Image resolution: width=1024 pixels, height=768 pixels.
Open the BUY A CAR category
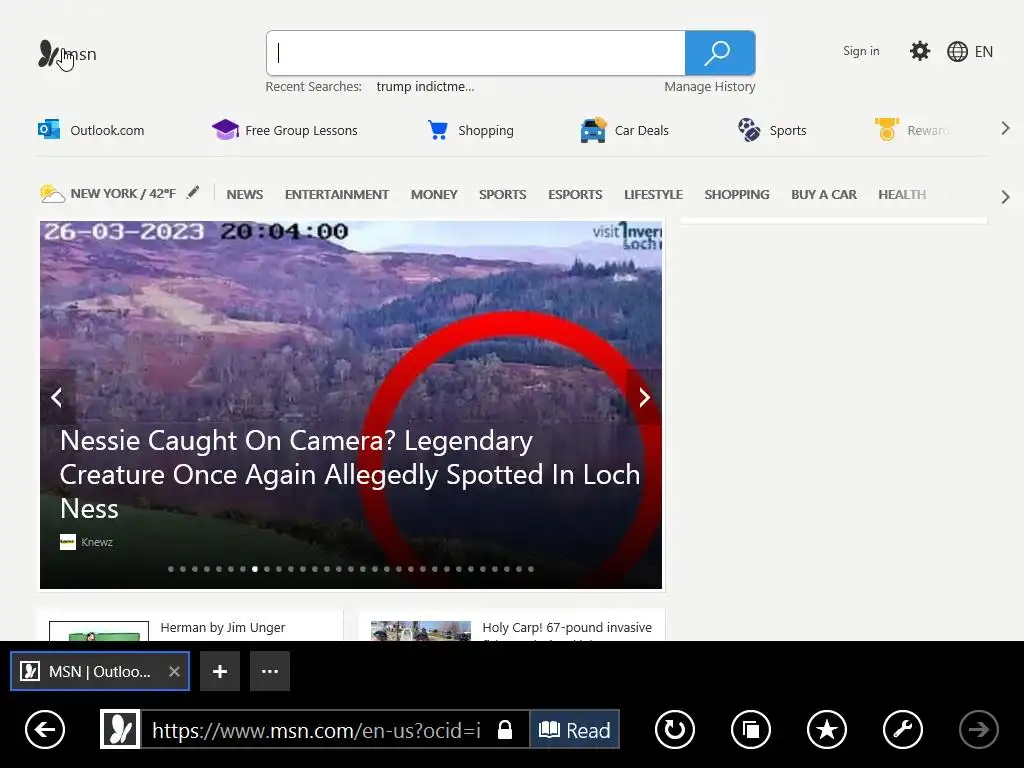click(824, 195)
